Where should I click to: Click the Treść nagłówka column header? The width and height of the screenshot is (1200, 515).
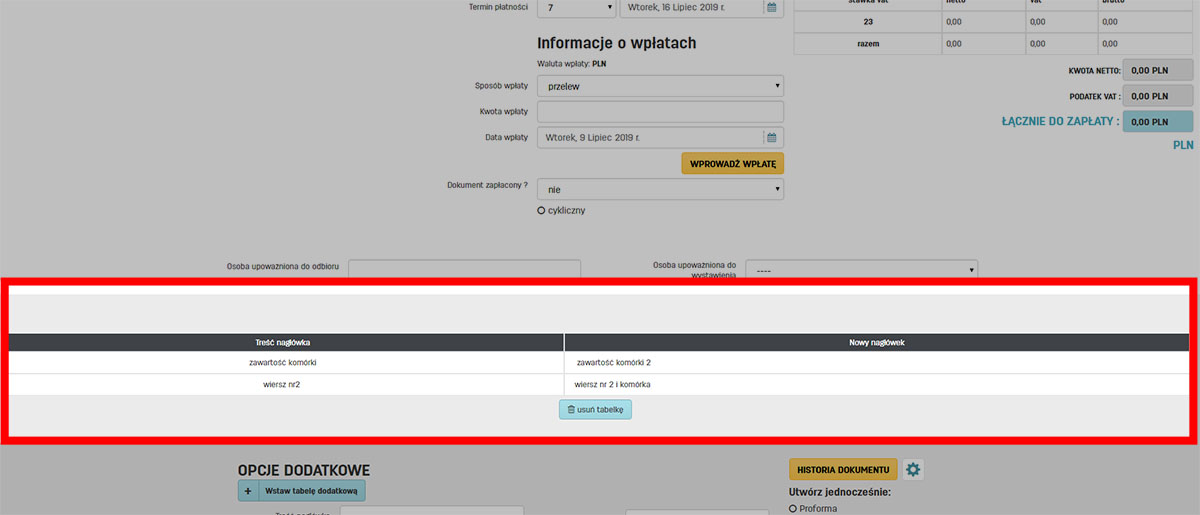tap(287, 342)
